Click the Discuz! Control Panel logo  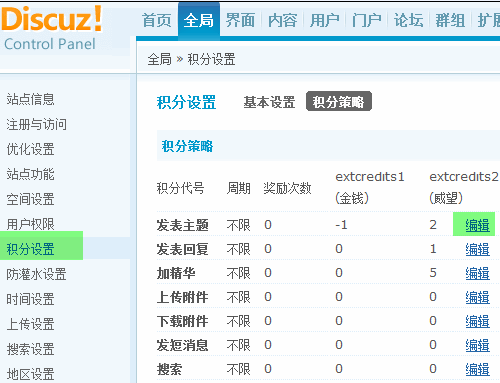(52, 29)
